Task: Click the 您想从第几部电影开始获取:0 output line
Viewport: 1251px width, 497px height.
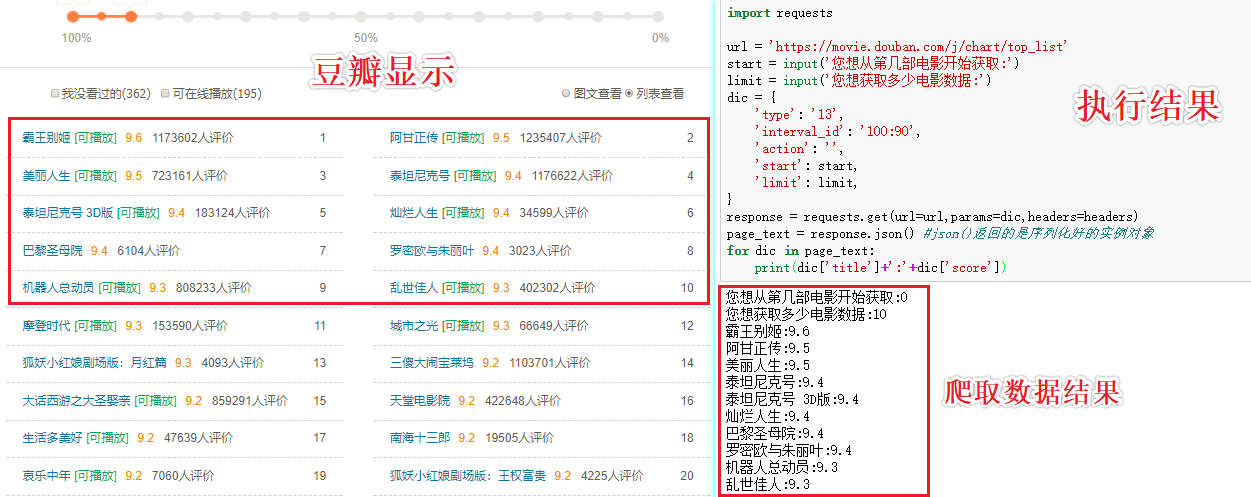Action: point(818,298)
